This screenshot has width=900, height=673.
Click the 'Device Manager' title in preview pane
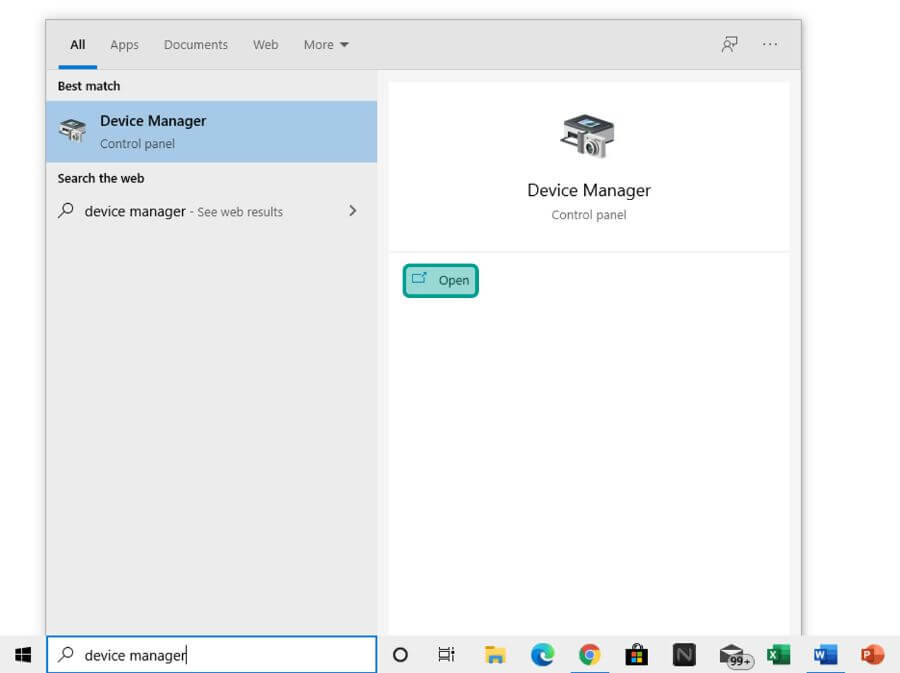589,190
